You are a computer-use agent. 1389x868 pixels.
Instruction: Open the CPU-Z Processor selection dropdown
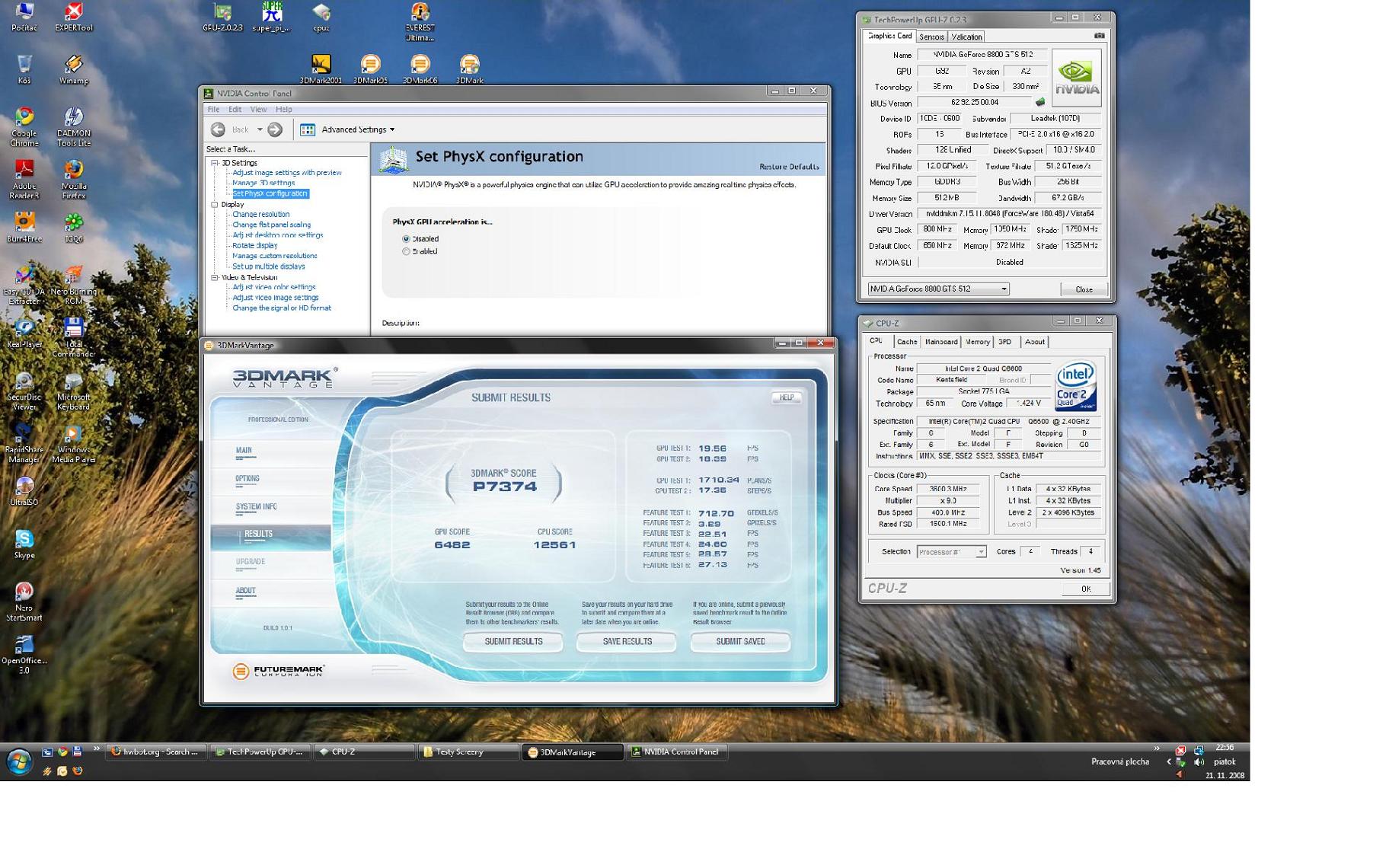pos(951,552)
